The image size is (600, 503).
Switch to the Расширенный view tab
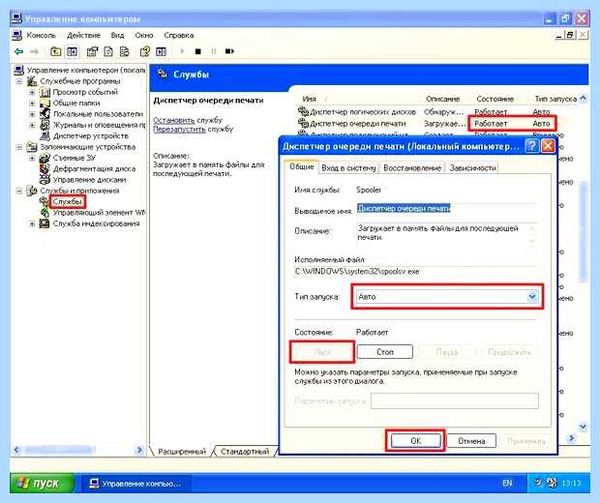click(x=181, y=451)
